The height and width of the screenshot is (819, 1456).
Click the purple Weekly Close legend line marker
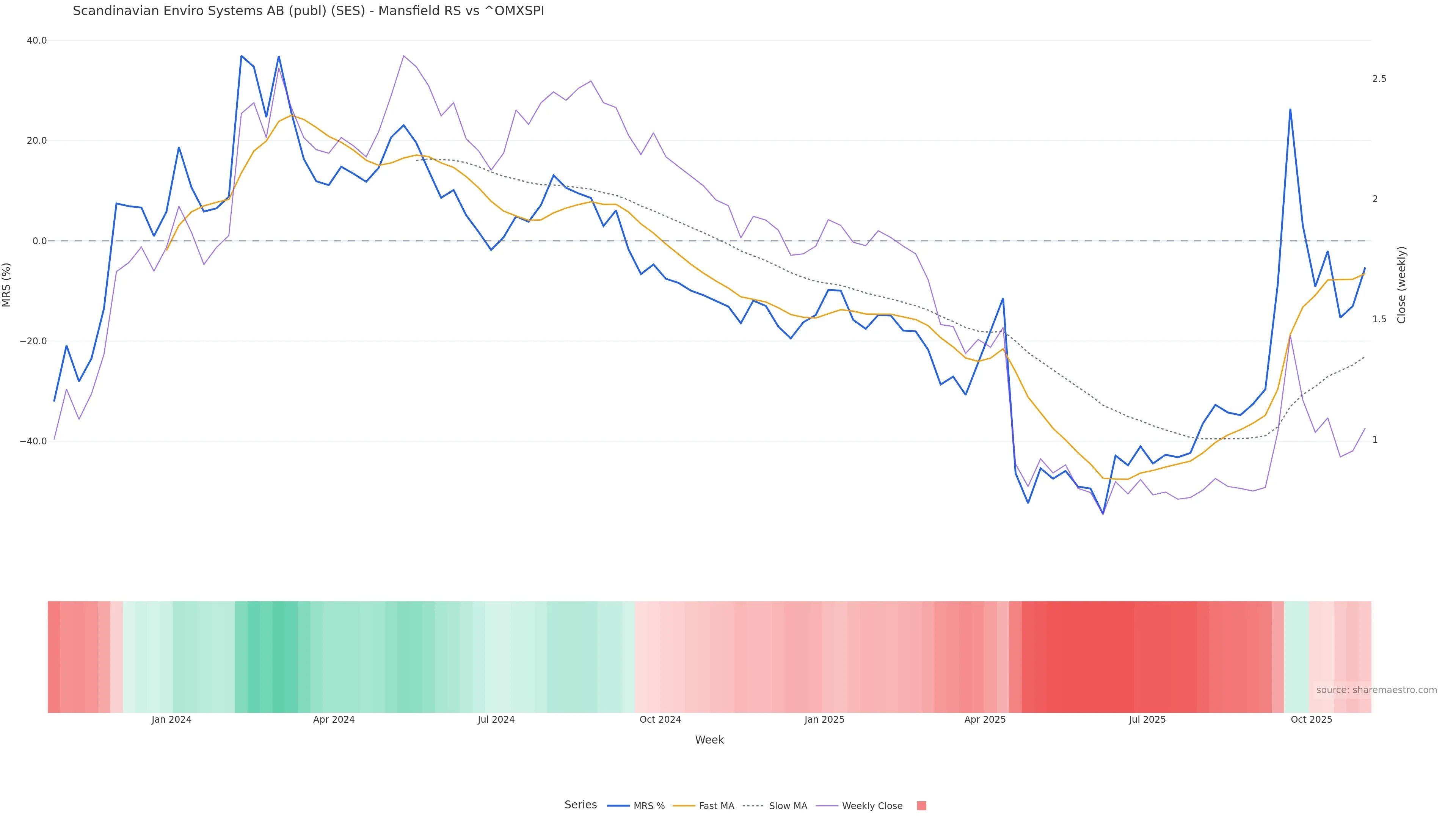tap(827, 806)
